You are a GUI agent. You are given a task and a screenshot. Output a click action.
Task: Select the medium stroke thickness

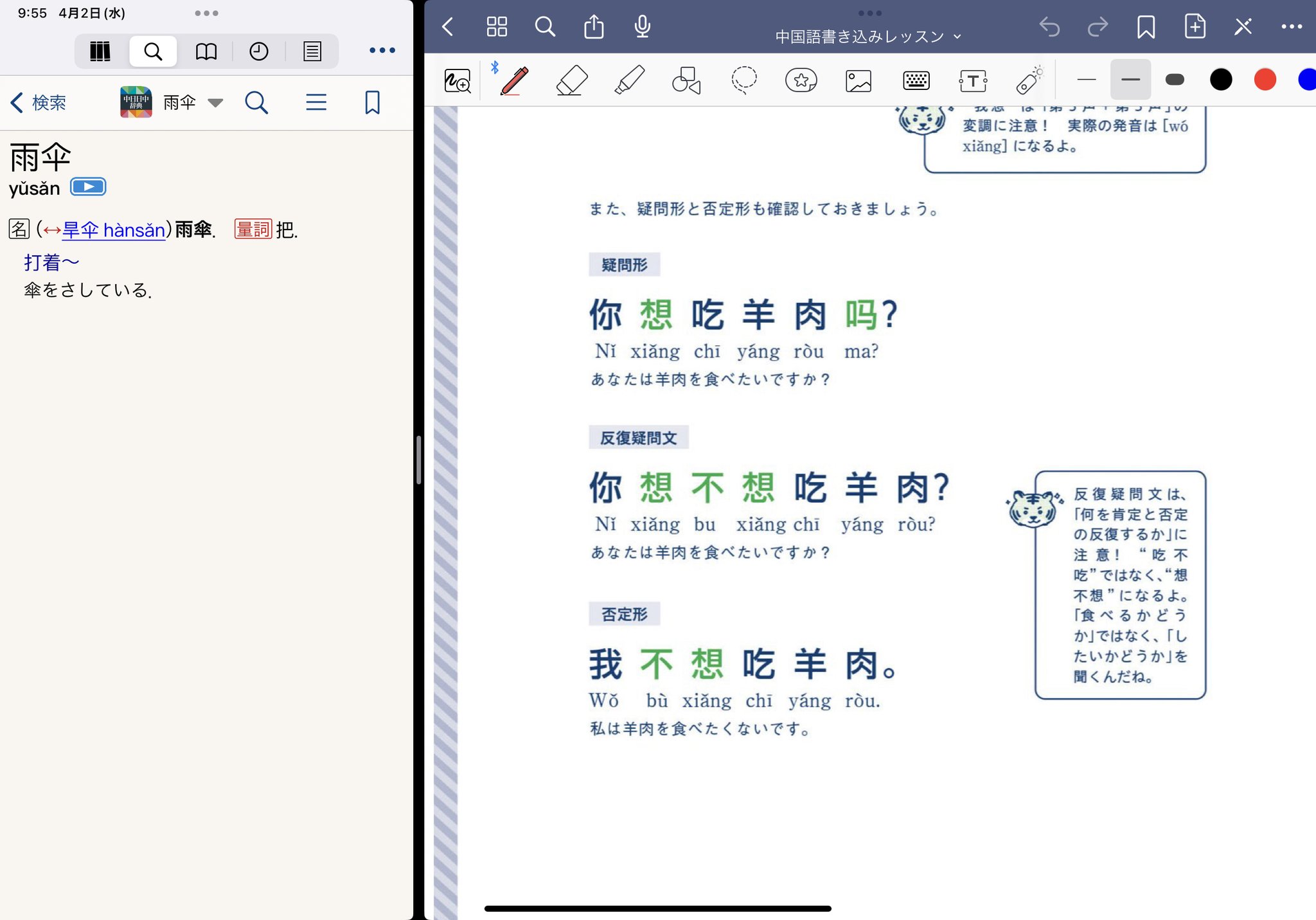coord(1130,80)
